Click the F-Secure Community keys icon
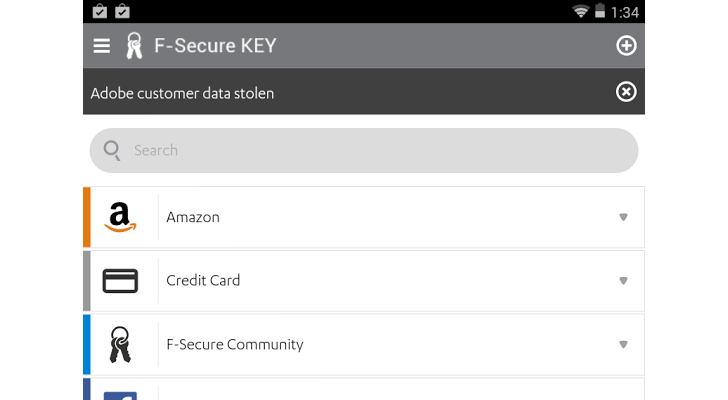This screenshot has height=400, width=728. tap(120, 344)
